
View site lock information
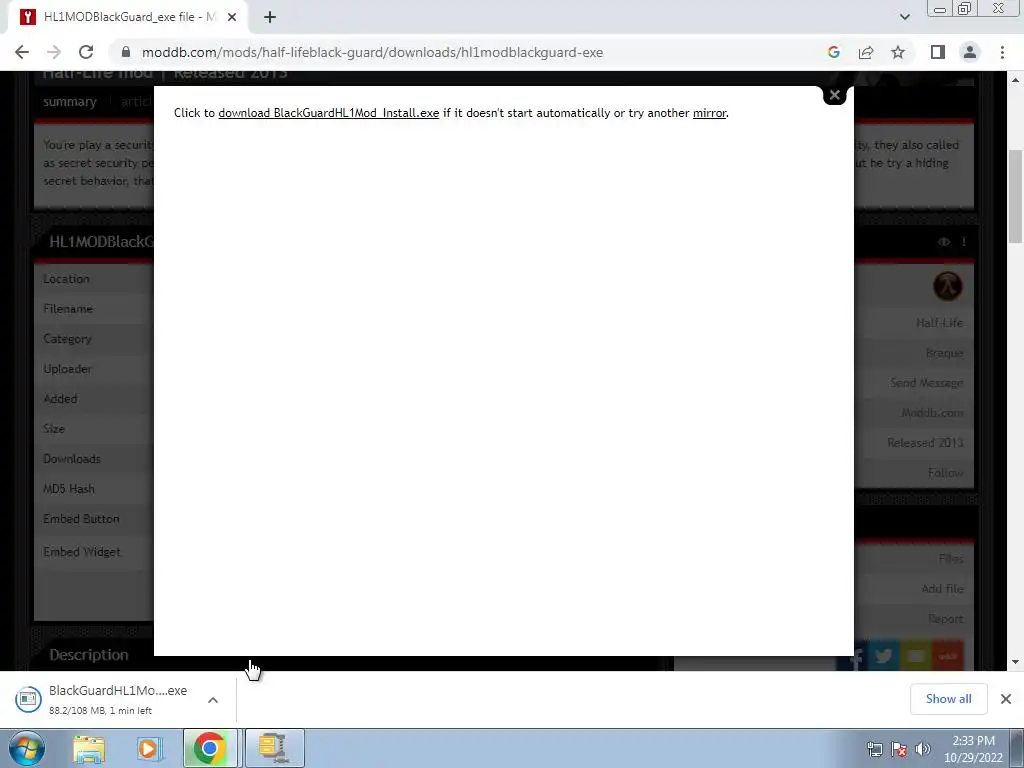126,52
